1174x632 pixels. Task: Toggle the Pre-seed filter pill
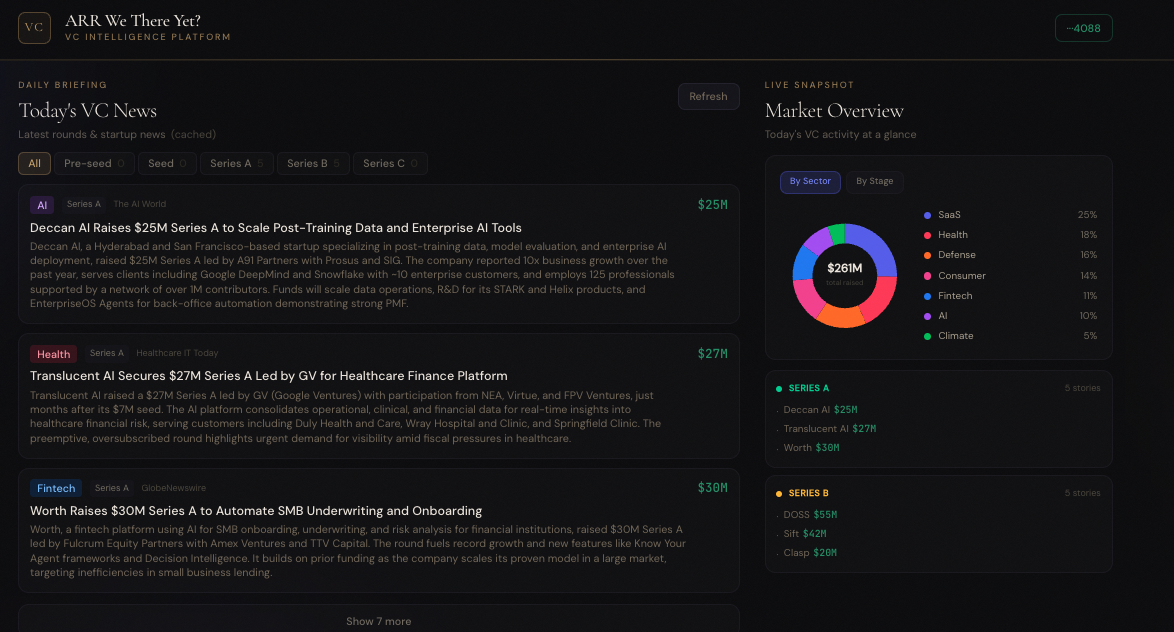pyautogui.click(x=94, y=162)
